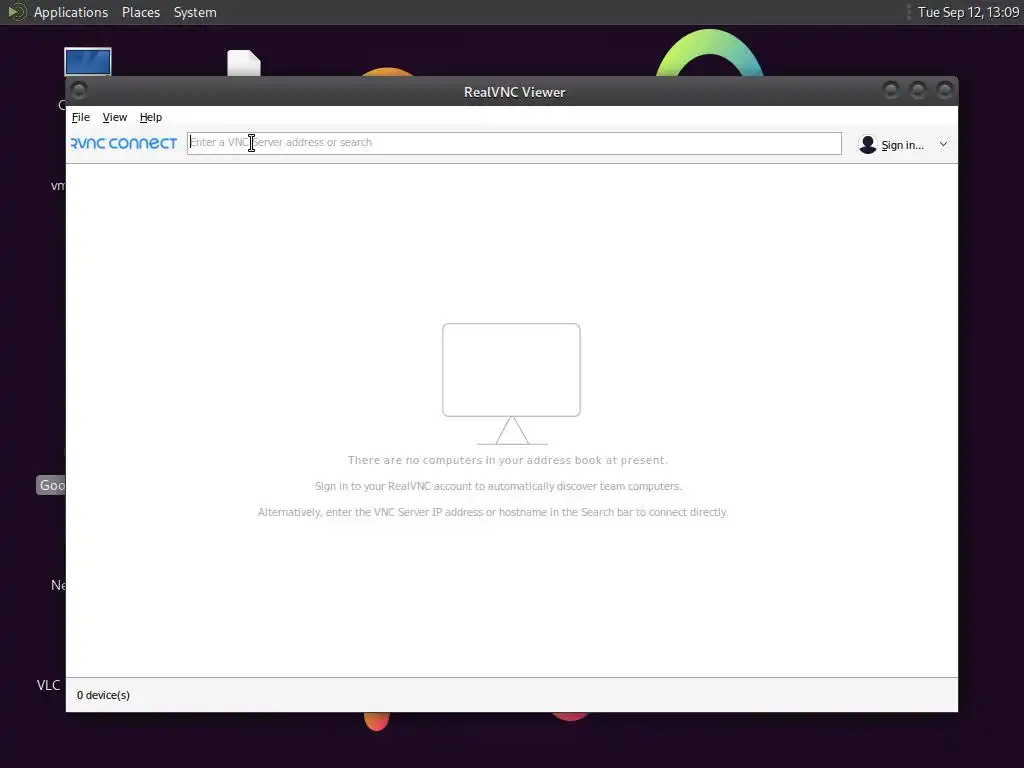Open the Help menu

(151, 118)
